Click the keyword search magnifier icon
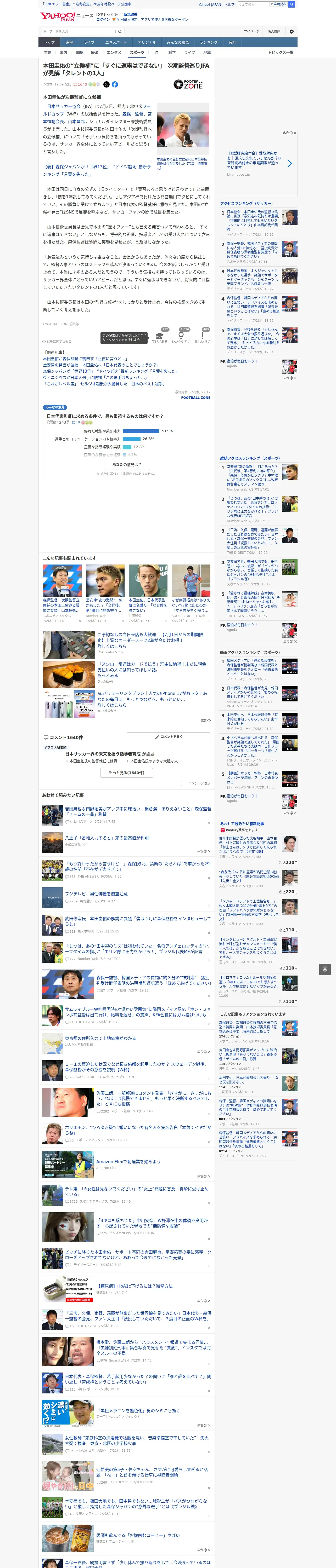The width and height of the screenshot is (336, 1568). point(120,31)
